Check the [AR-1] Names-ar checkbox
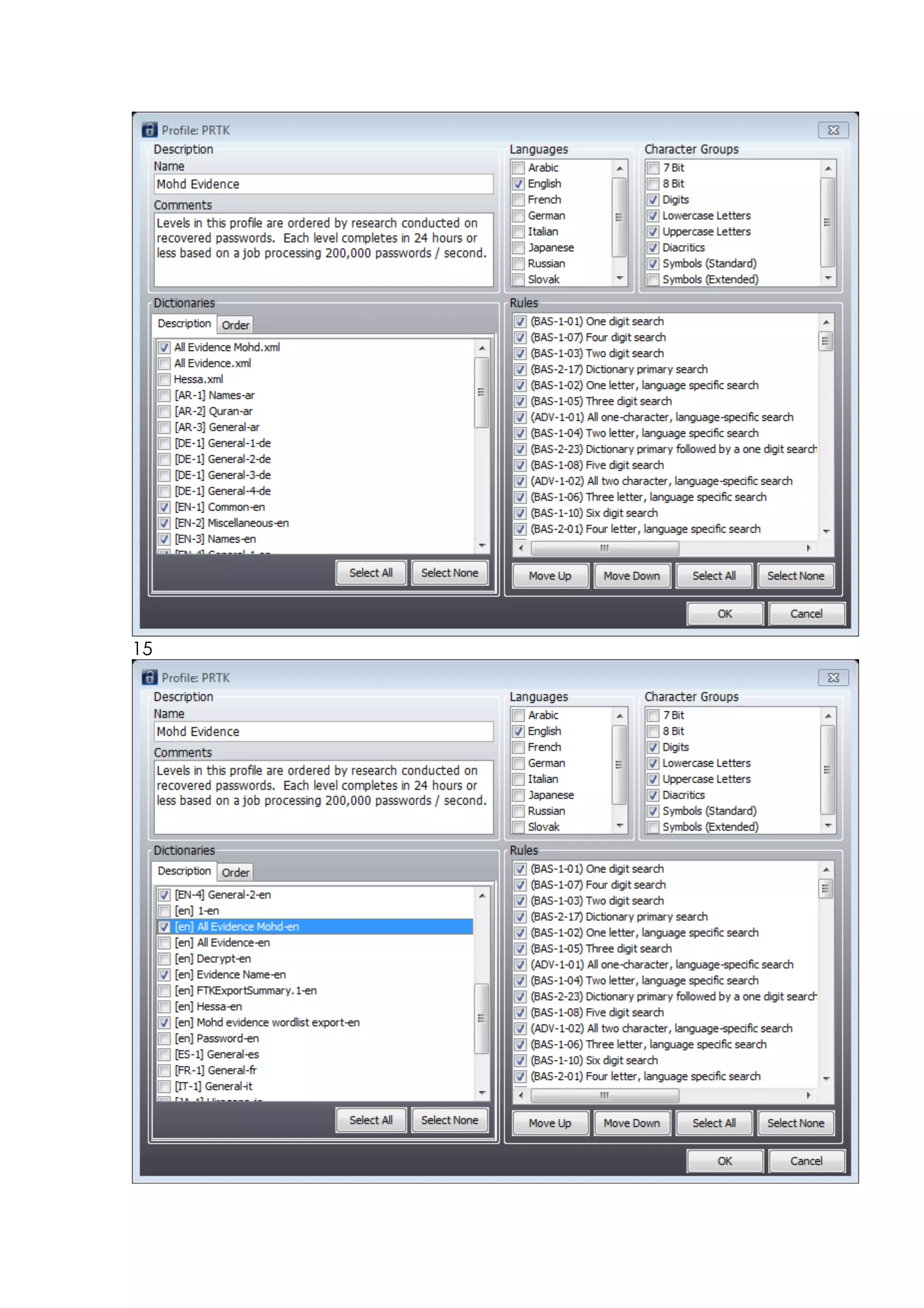 point(165,395)
